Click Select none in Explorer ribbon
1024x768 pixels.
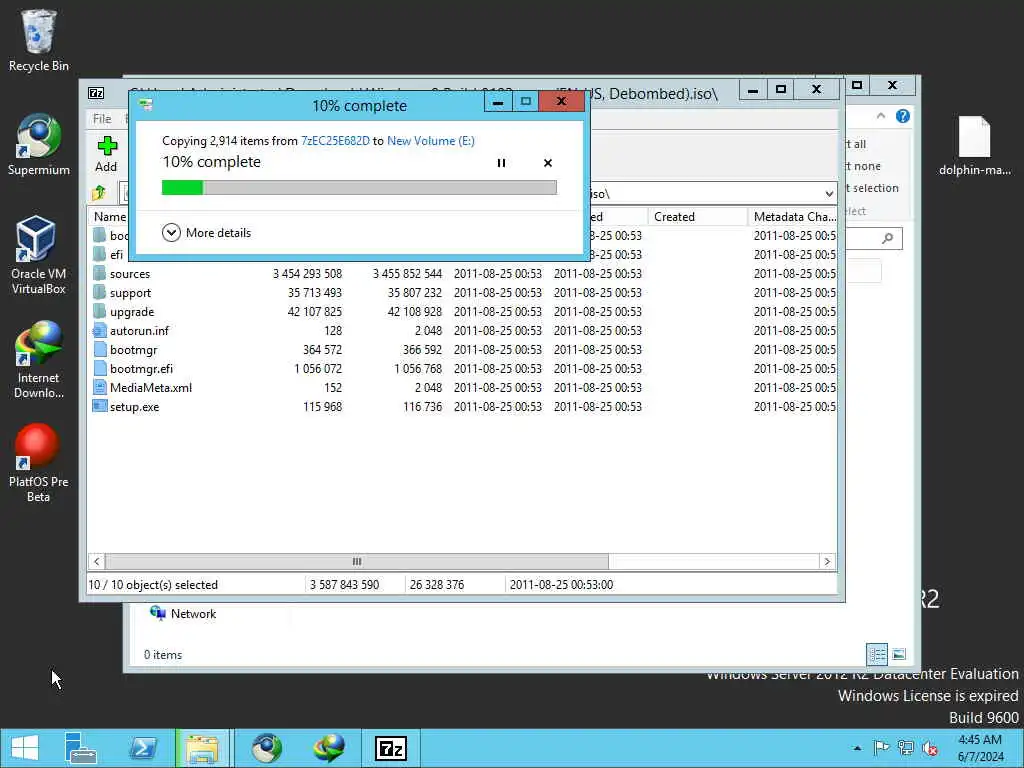862,166
